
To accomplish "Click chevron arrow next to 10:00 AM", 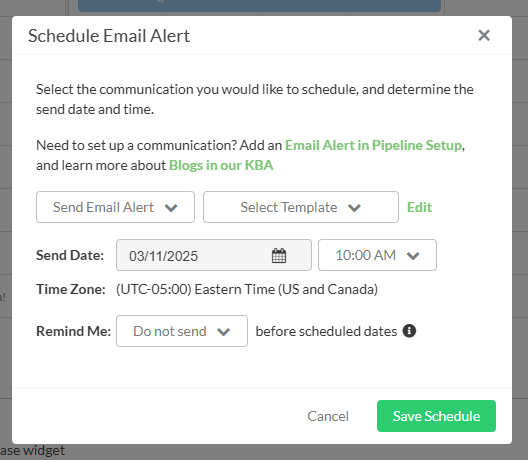I will pos(413,256).
